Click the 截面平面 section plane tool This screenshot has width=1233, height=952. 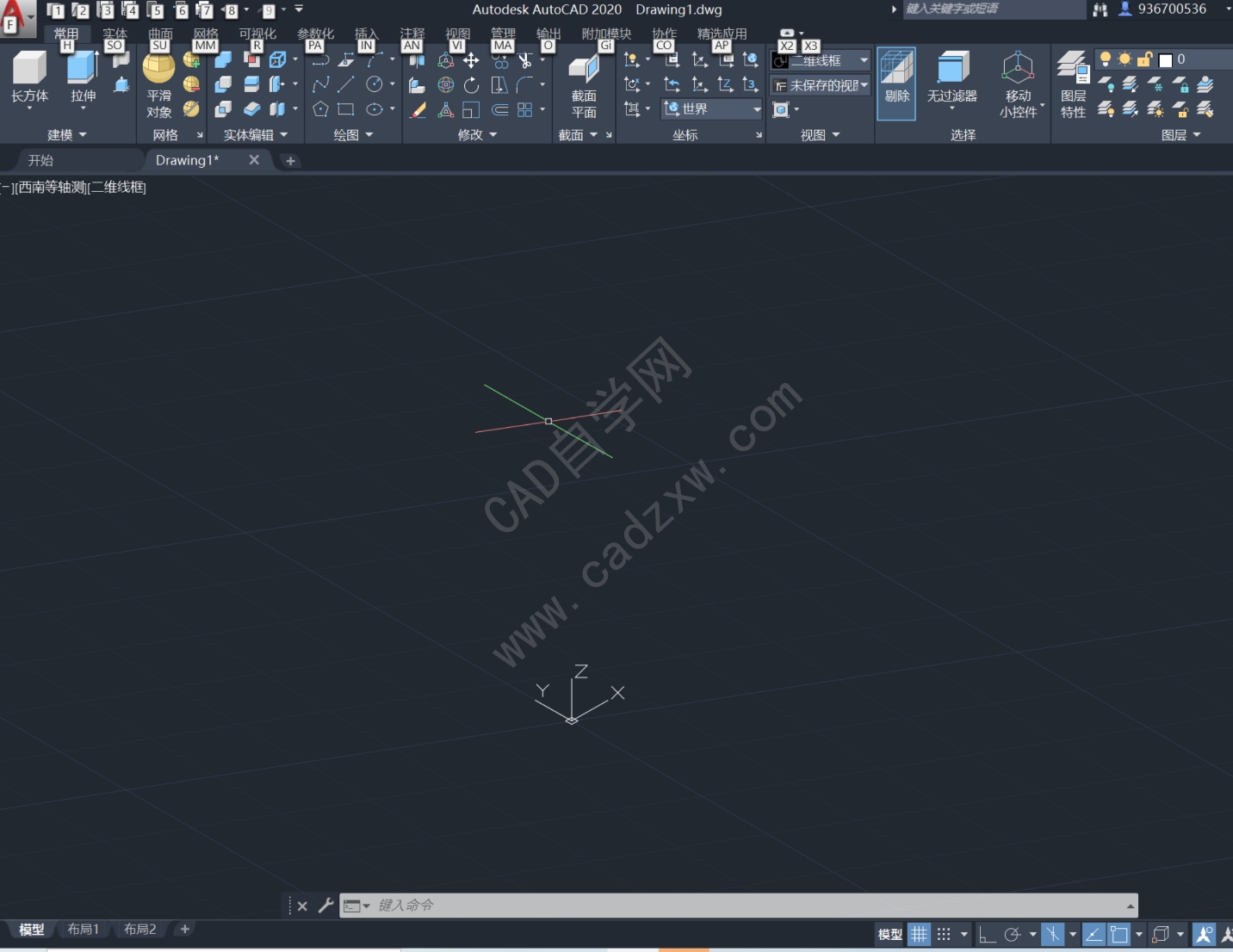coord(584,87)
